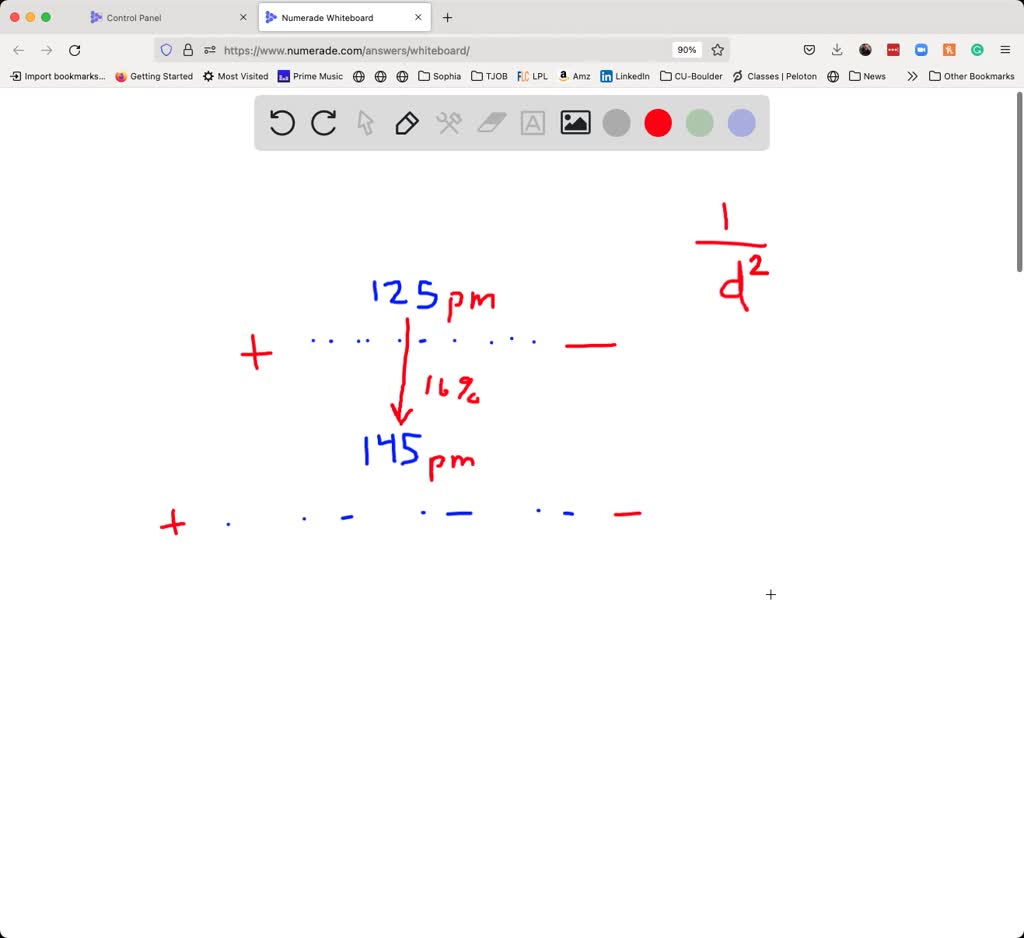Viewport: 1024px width, 938px height.
Task: Toggle the bookmark star for this page
Action: tap(718, 49)
